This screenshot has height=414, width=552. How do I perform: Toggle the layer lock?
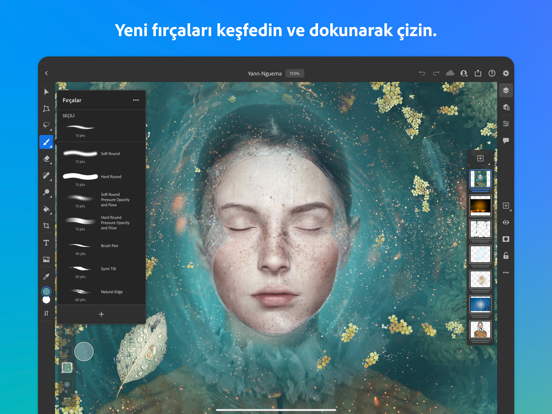point(506,256)
